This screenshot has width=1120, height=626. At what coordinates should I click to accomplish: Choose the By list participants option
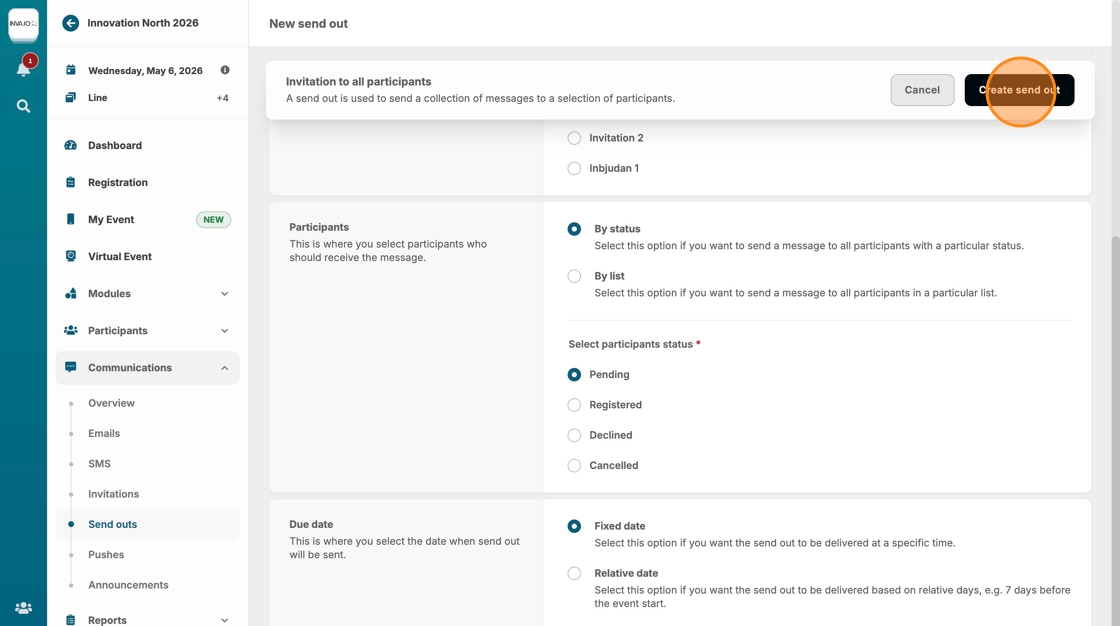point(574,276)
